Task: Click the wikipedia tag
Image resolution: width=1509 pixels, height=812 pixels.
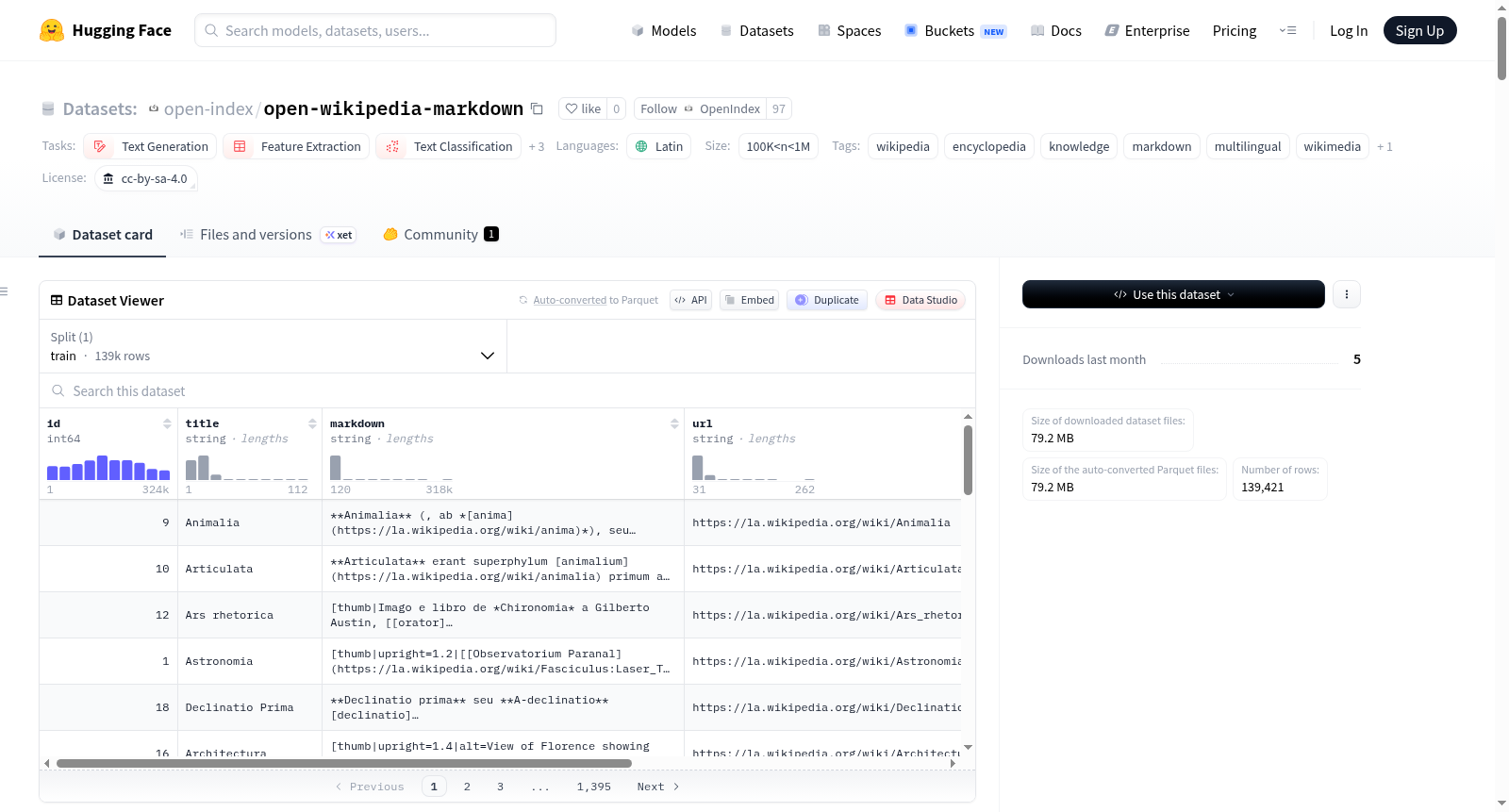Action: (903, 146)
